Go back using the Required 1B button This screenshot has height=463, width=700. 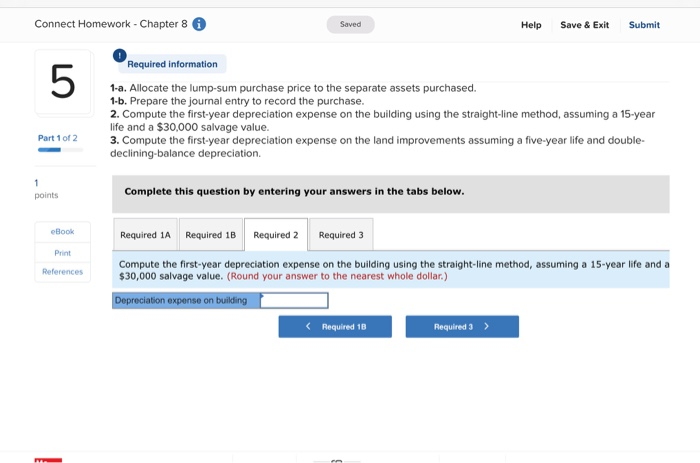click(335, 327)
